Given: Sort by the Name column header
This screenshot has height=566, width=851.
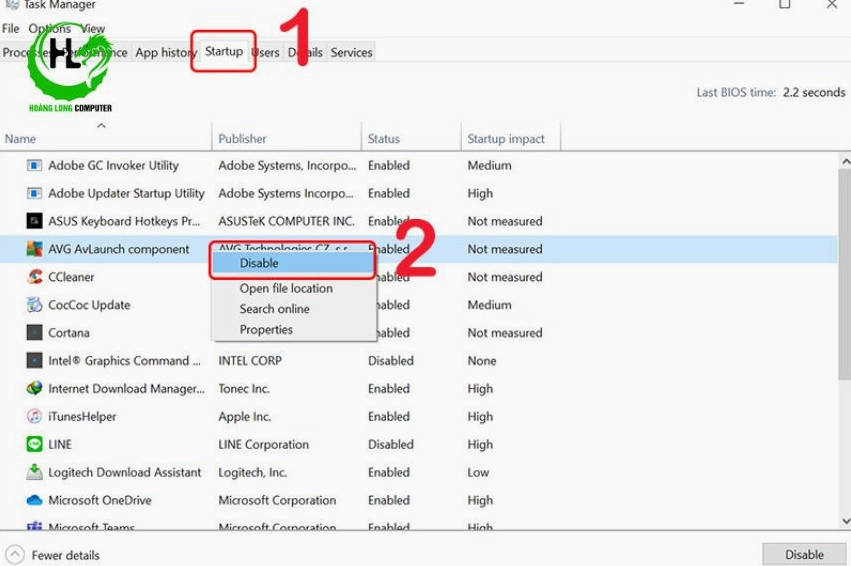Looking at the screenshot, I should click(20, 139).
